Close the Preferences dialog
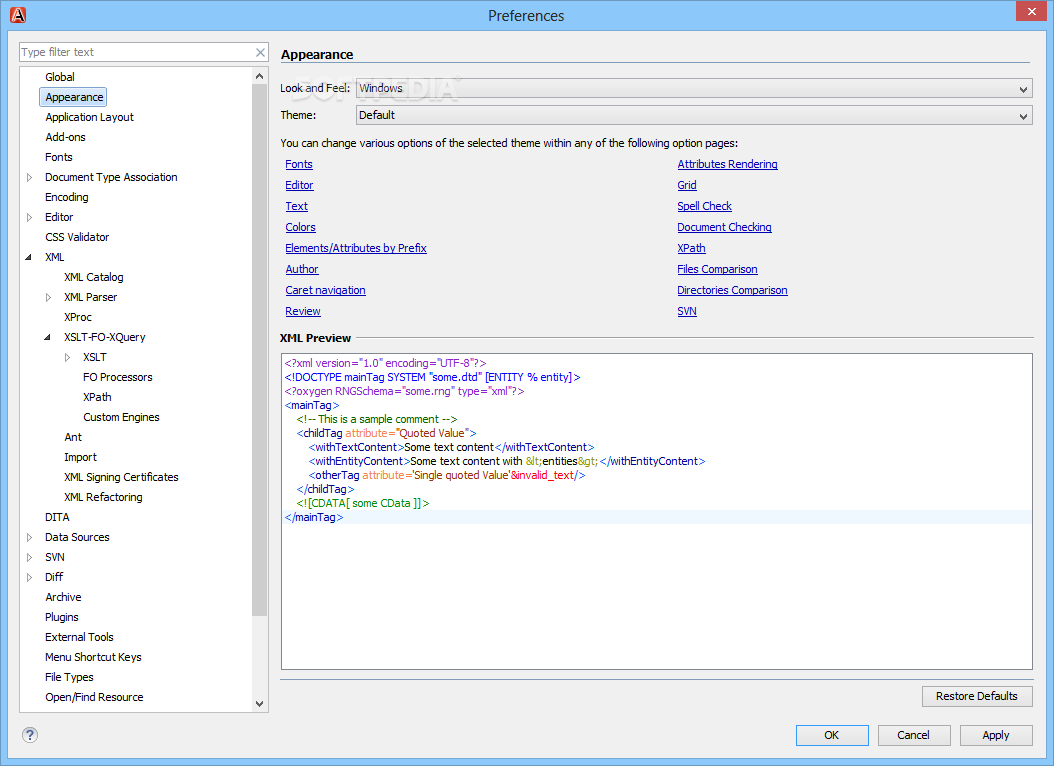Screen dimensions: 1054x766 pyautogui.click(x=1031, y=11)
